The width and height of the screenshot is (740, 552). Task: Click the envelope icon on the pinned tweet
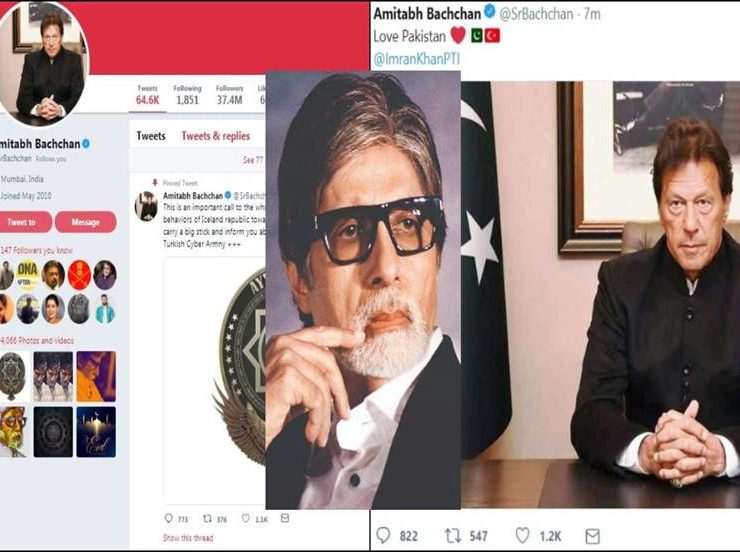pos(284,518)
